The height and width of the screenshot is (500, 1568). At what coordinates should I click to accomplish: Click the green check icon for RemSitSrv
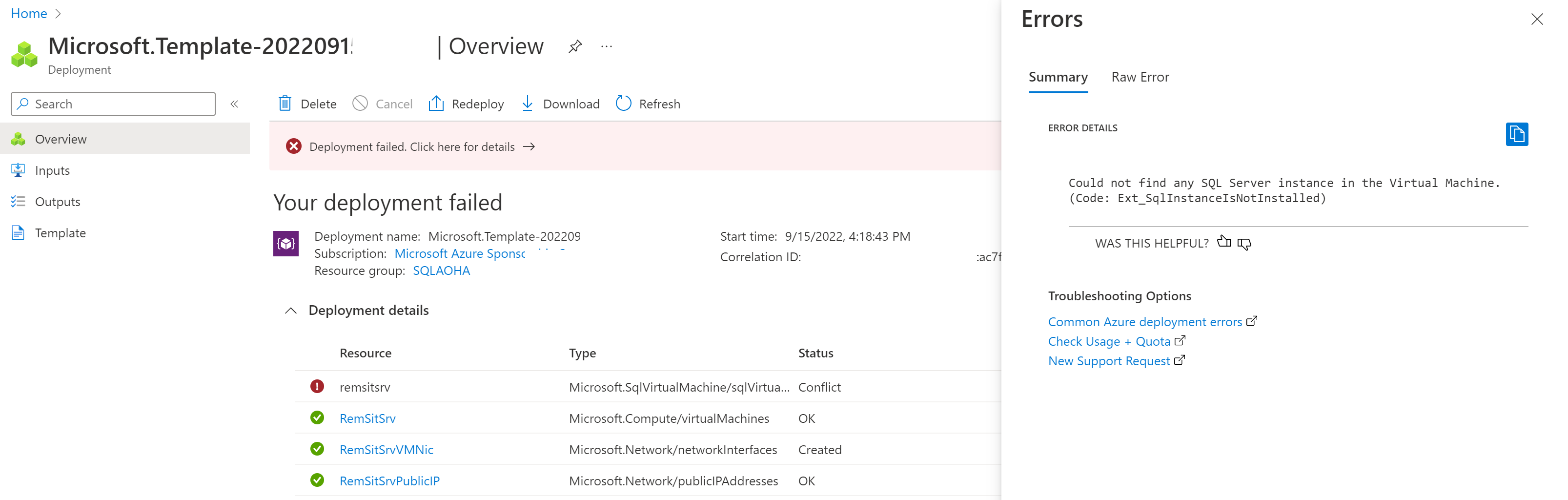317,418
